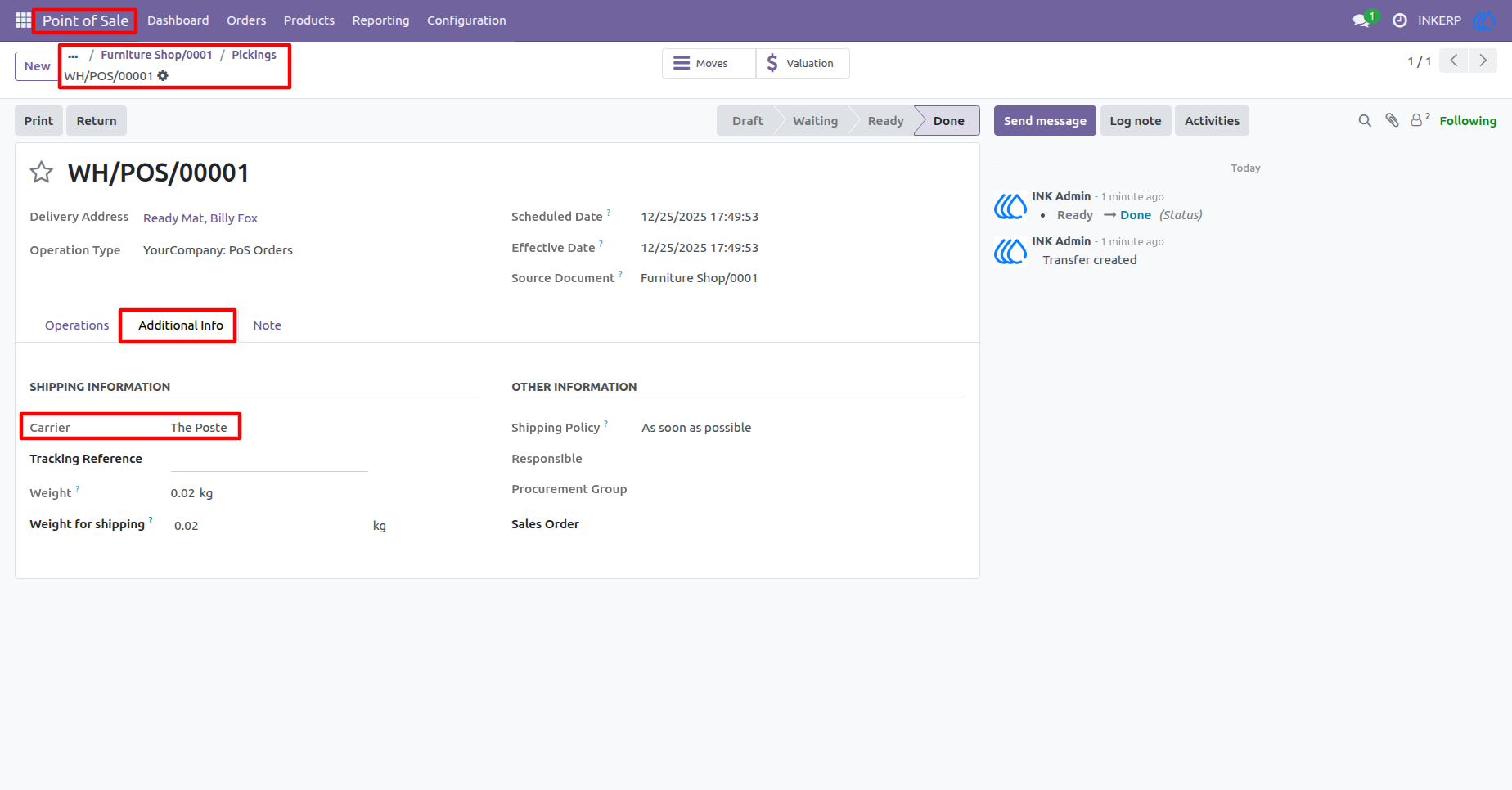The height and width of the screenshot is (790, 1512).
Task: Toggle the Following status
Action: pyautogui.click(x=1468, y=121)
